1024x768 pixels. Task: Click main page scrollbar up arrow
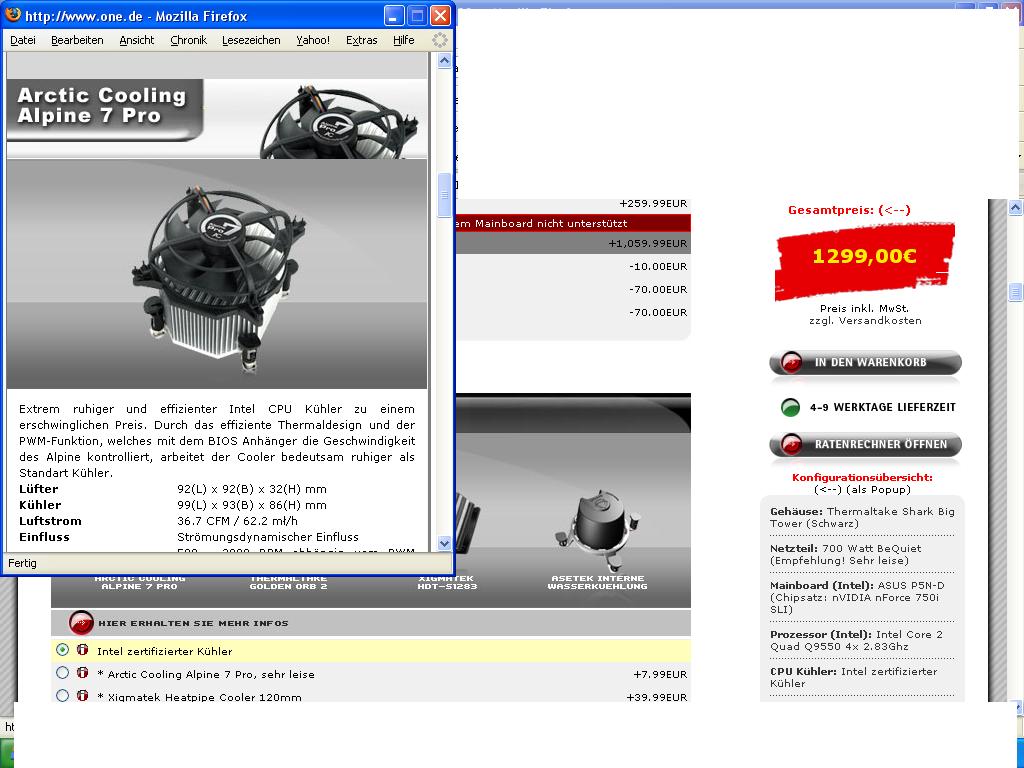1015,208
